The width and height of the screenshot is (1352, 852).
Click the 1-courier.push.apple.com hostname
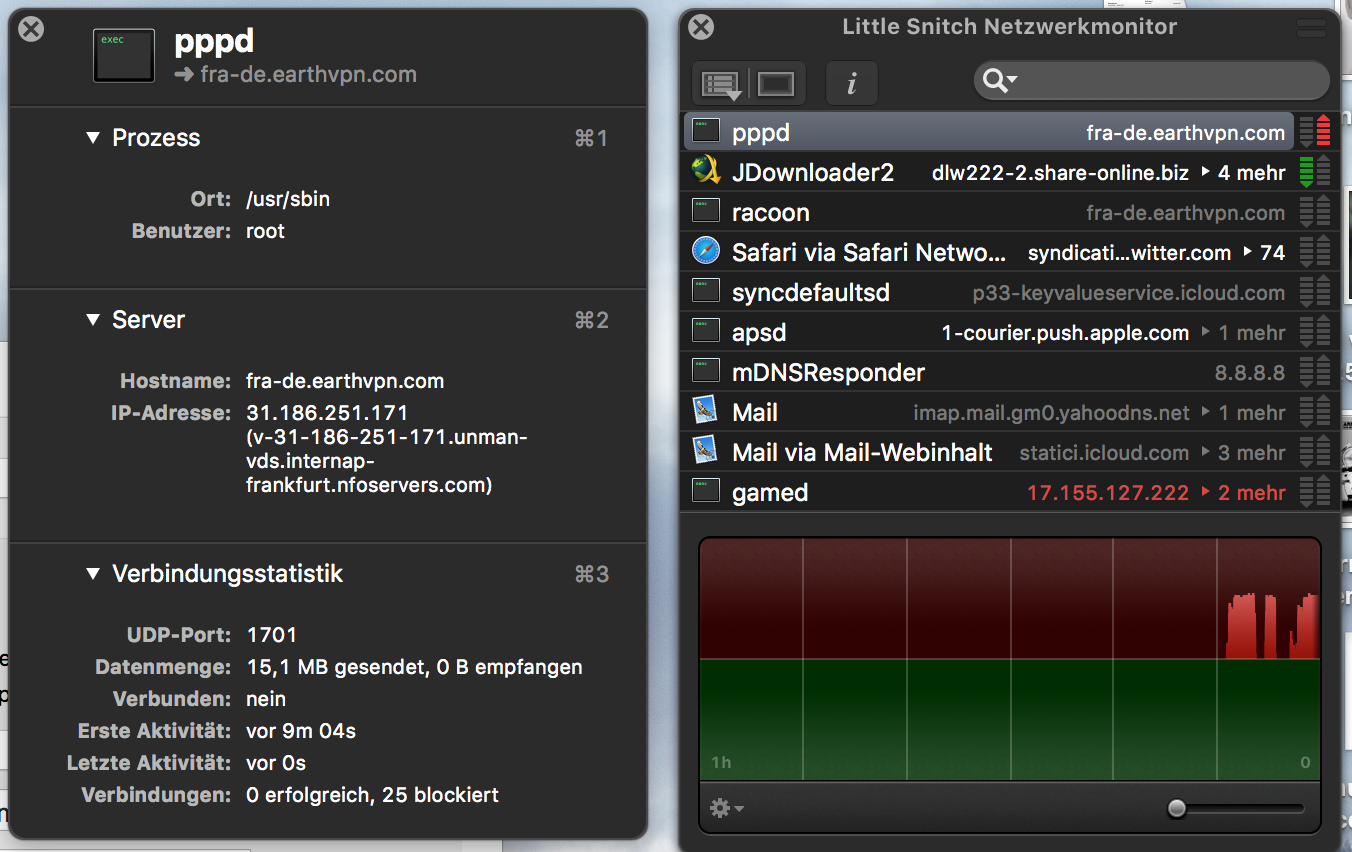1066,333
